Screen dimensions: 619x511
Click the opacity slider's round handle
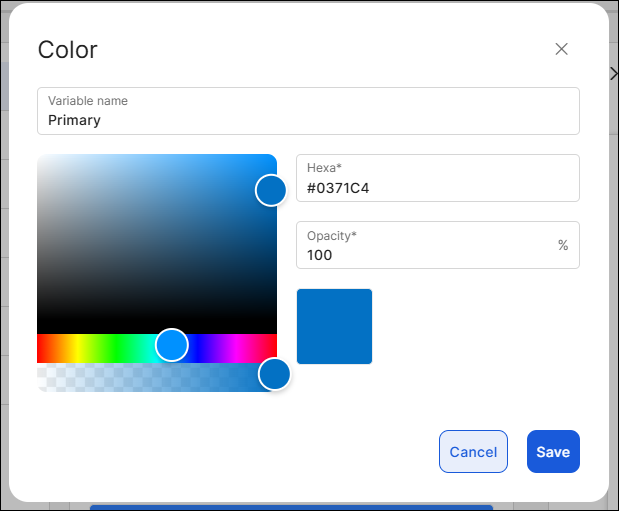click(x=274, y=374)
